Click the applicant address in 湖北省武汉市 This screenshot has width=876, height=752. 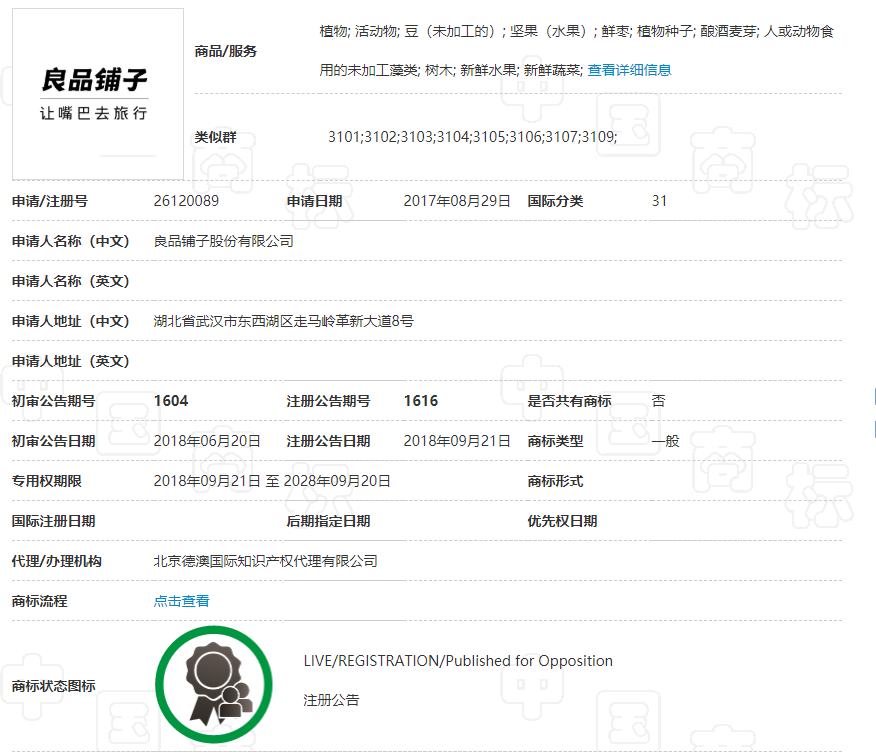[x=283, y=321]
